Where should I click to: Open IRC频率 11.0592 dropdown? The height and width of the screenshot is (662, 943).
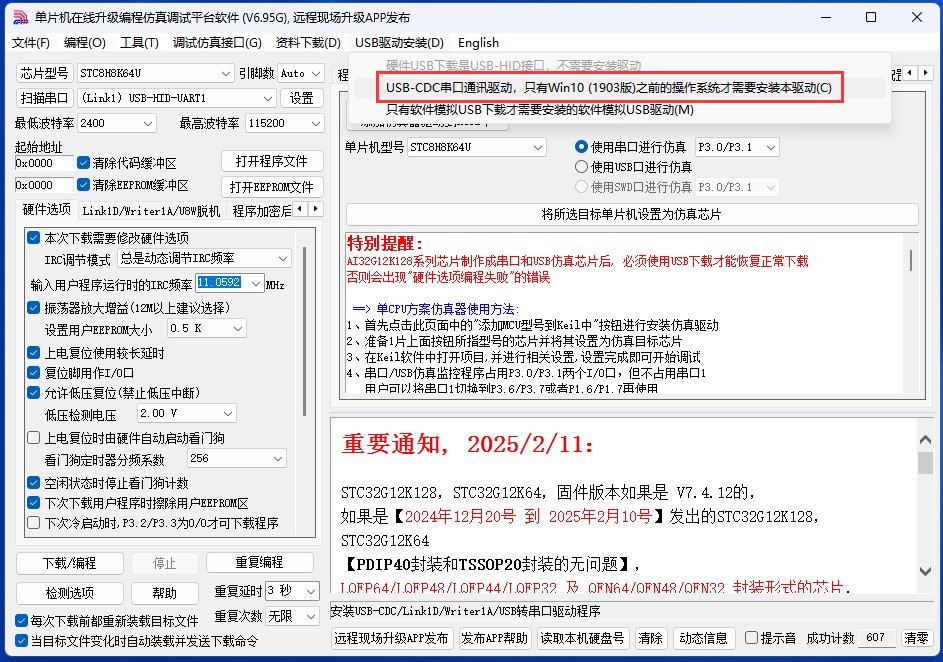coord(230,283)
